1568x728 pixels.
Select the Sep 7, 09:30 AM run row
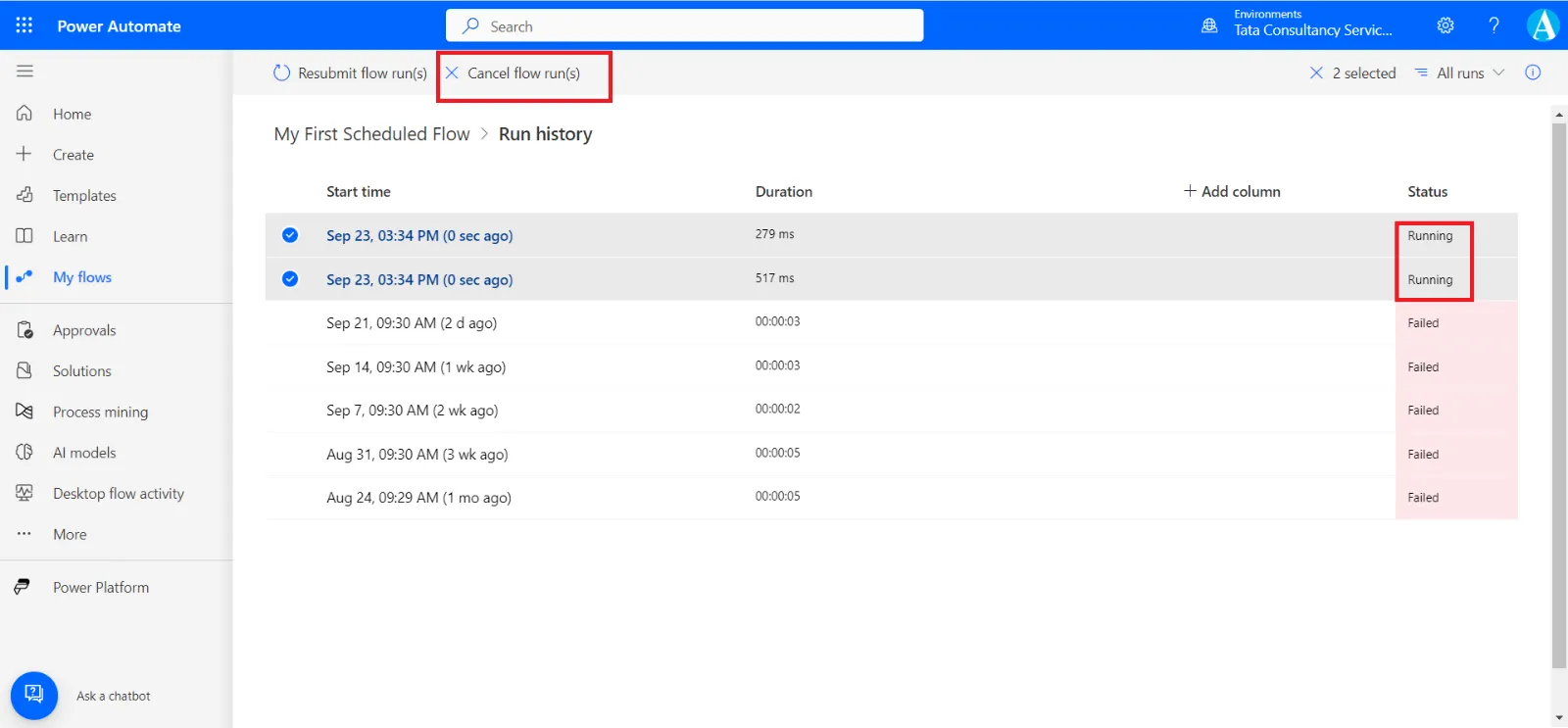coord(891,410)
